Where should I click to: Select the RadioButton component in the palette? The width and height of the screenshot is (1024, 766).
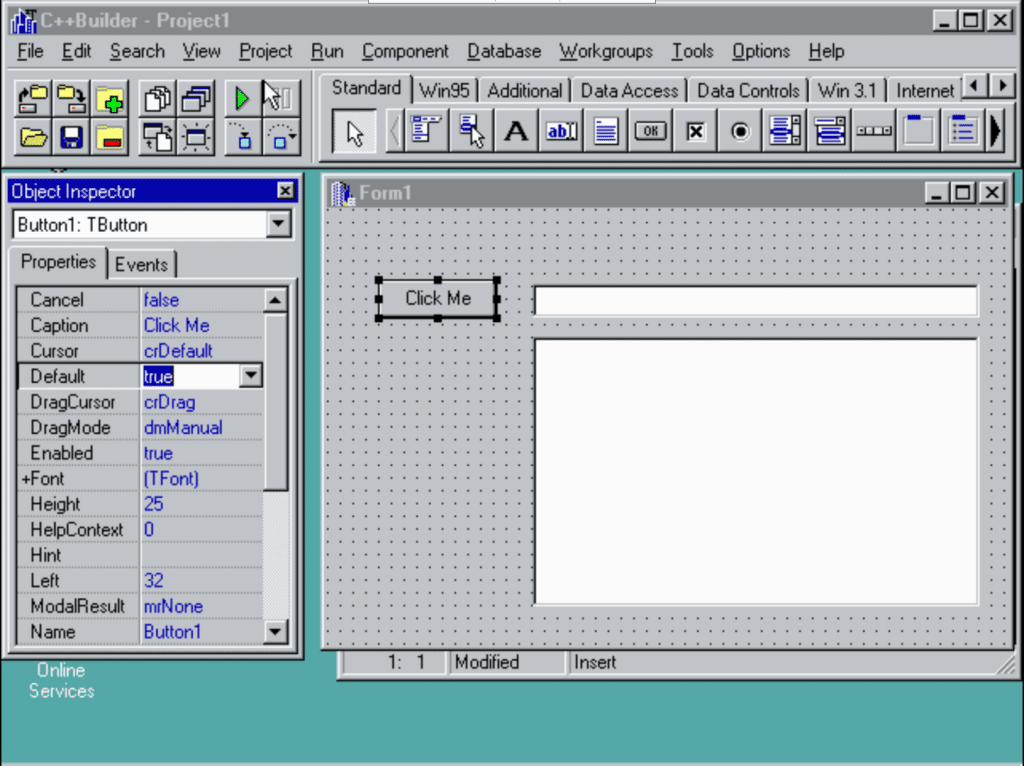(740, 131)
